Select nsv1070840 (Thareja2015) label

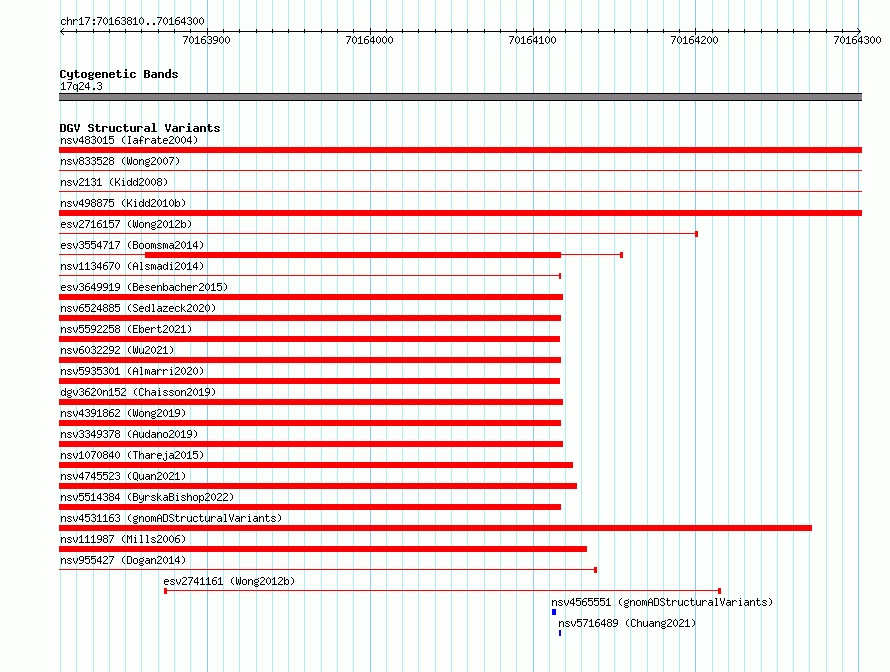click(x=132, y=455)
